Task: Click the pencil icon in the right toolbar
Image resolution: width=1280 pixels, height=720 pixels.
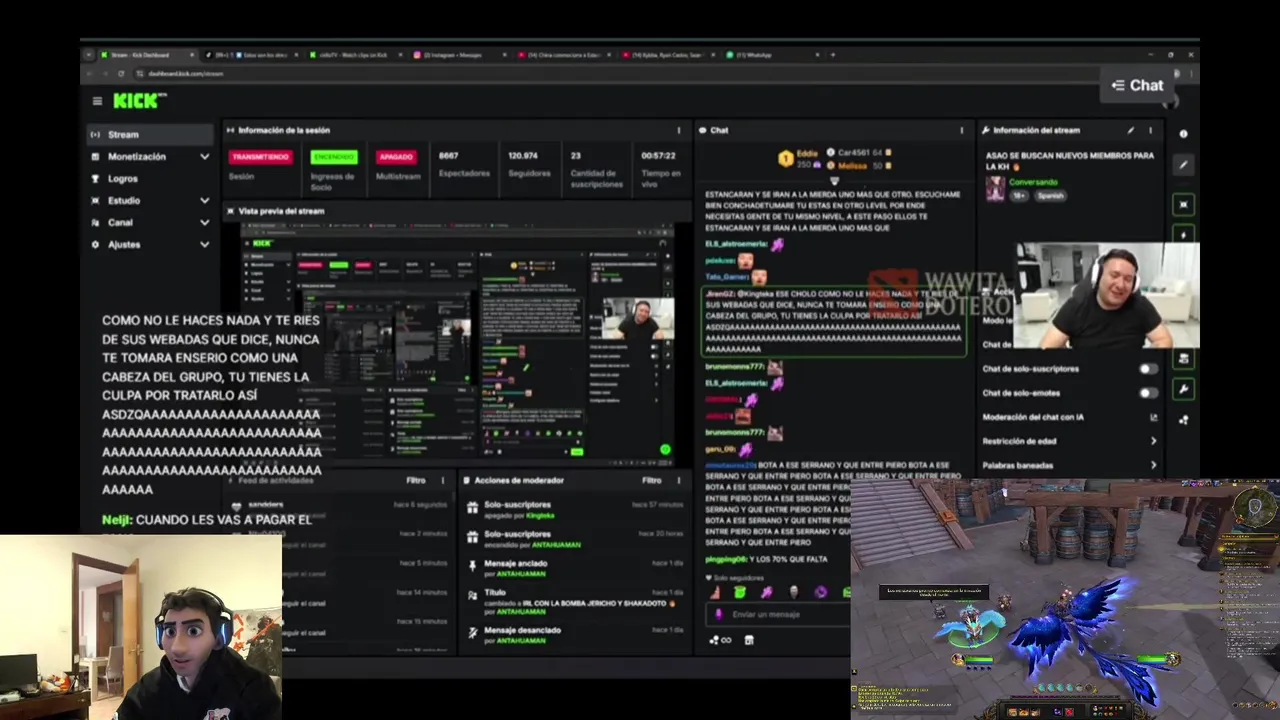Action: coord(1183,165)
